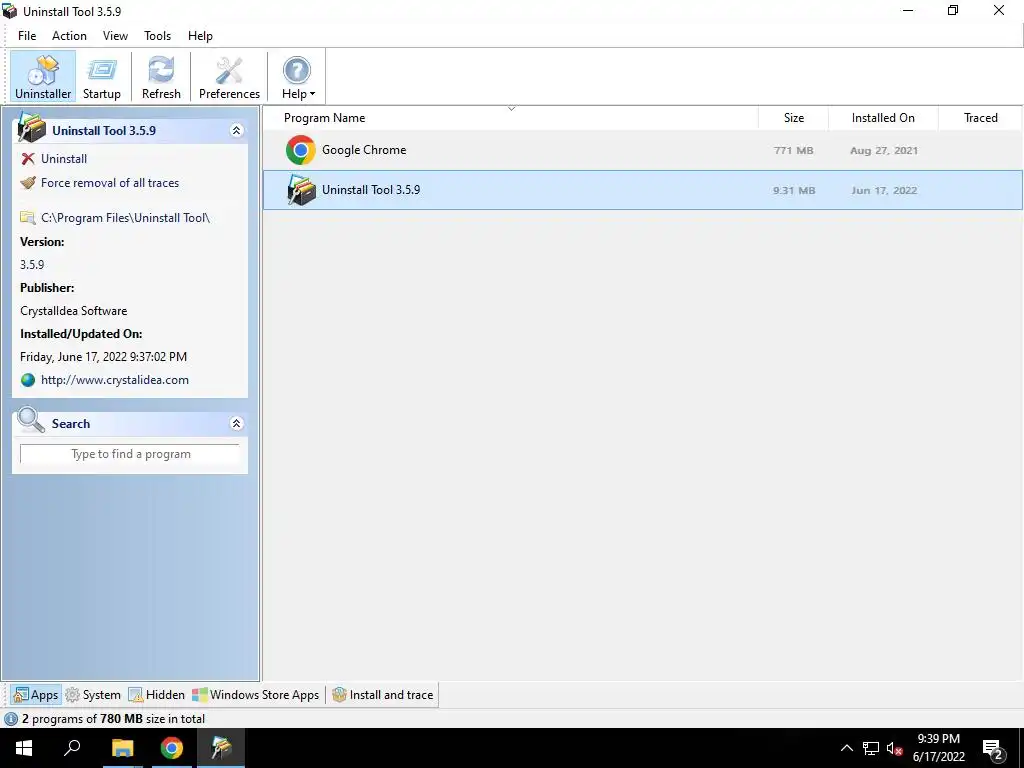This screenshot has width=1024, height=768.
Task: Sort by Size column header
Action: (x=793, y=118)
